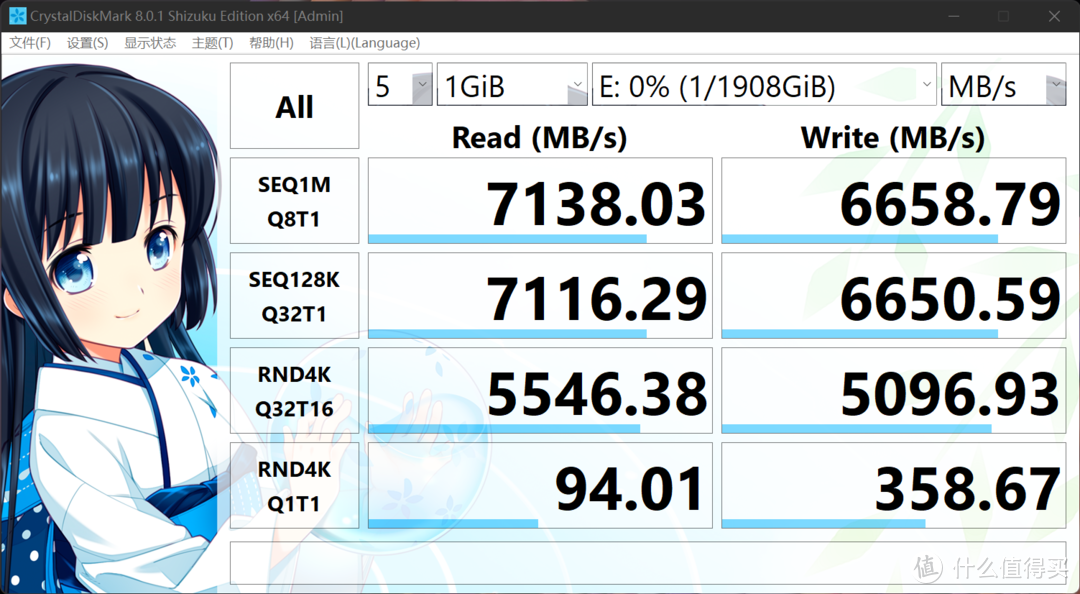Run the SEQ128K Q32T1 benchmark

(x=293, y=294)
